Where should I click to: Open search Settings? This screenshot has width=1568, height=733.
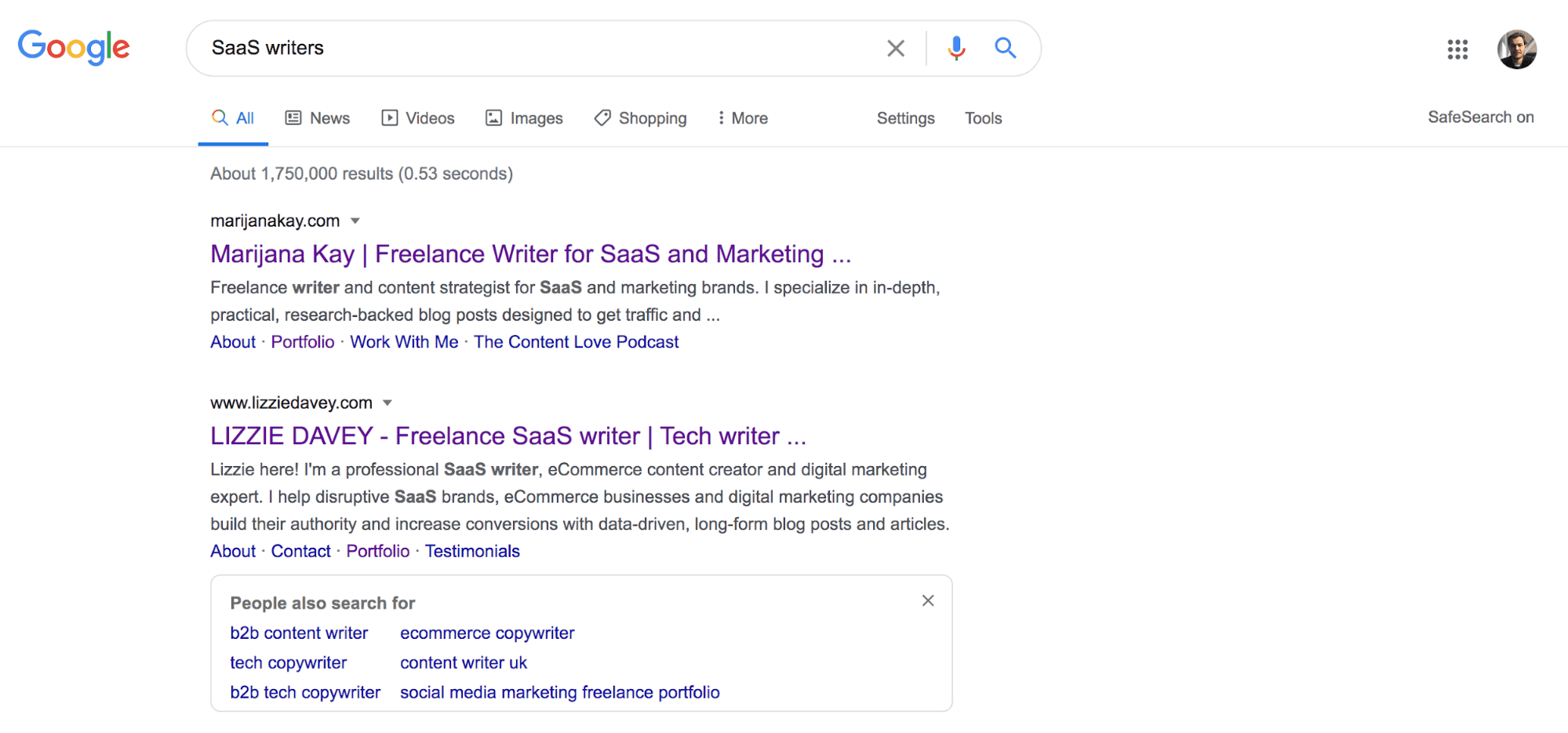pos(905,118)
